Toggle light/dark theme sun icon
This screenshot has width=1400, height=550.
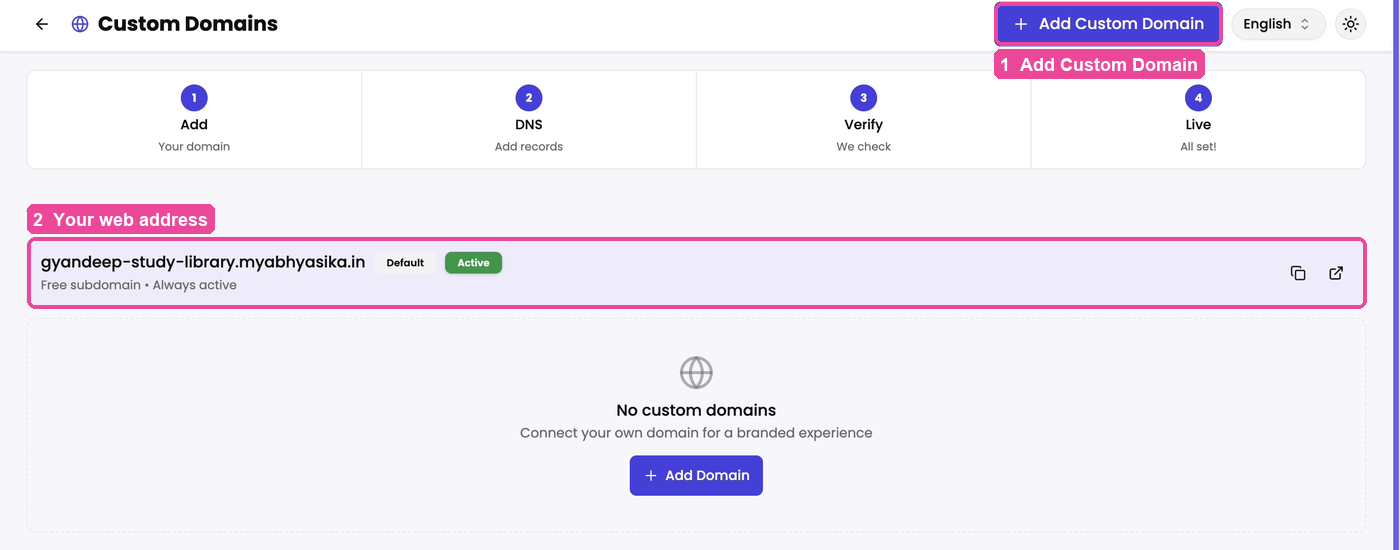pyautogui.click(x=1351, y=24)
